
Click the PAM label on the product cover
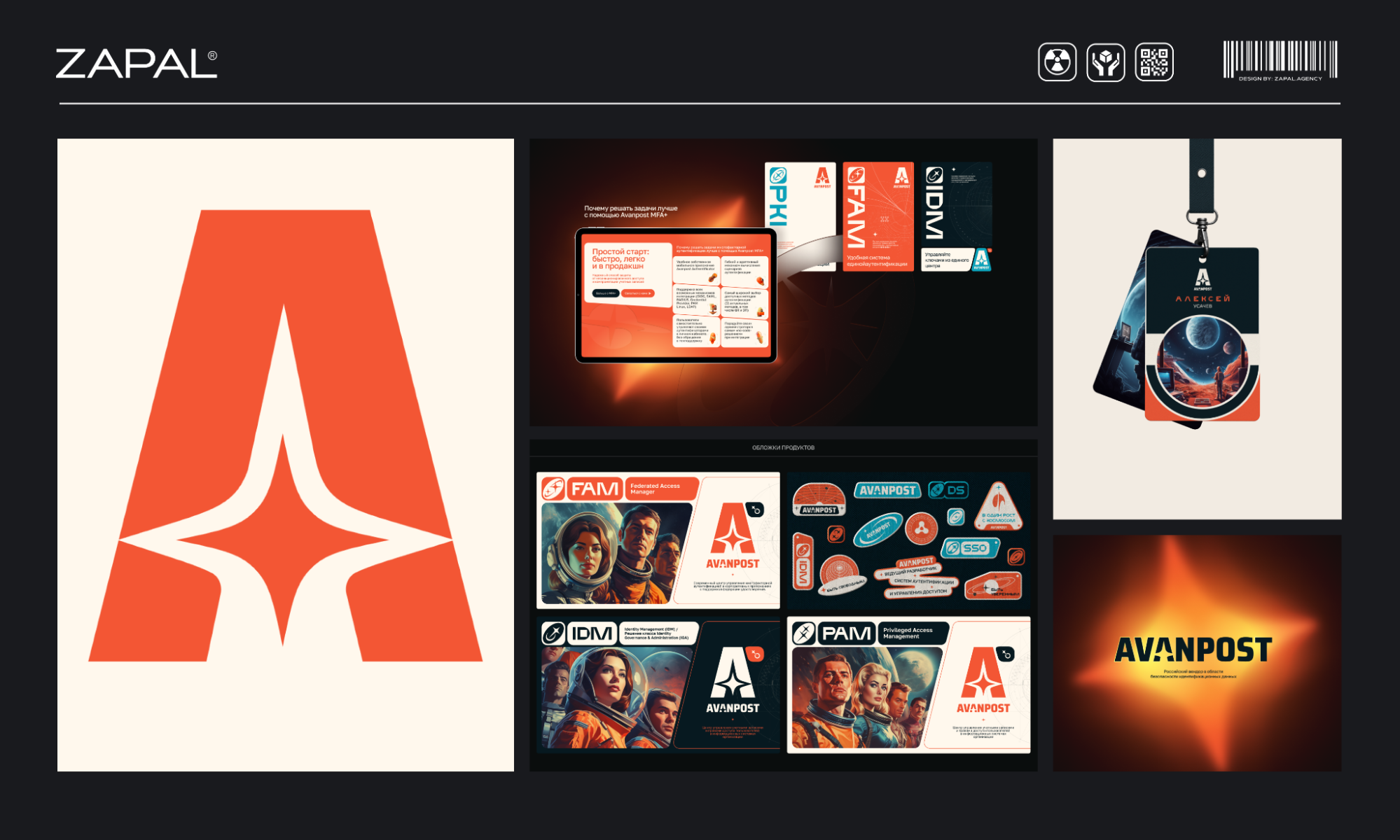coord(847,633)
